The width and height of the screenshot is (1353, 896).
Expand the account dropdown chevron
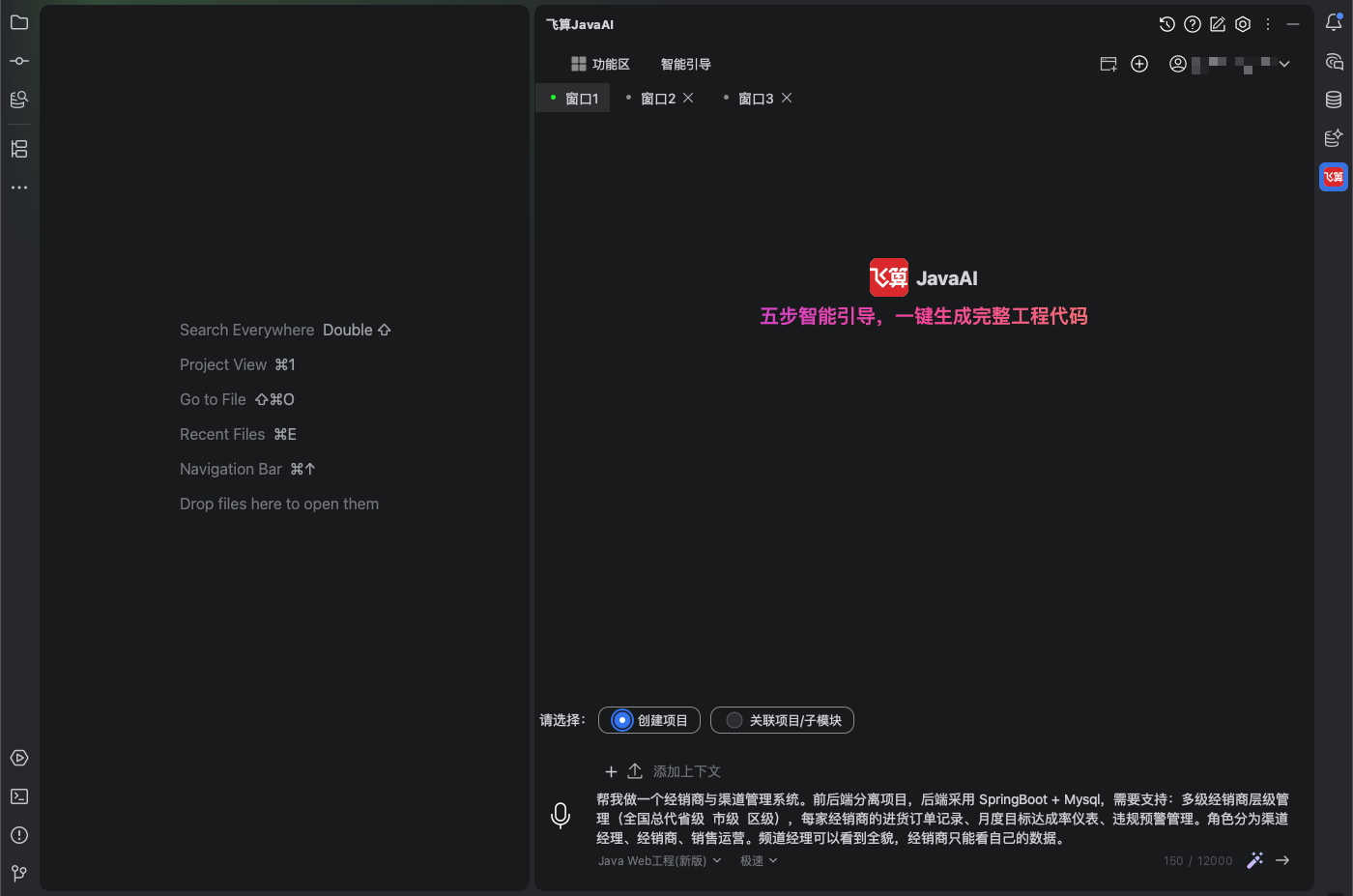(x=1284, y=64)
